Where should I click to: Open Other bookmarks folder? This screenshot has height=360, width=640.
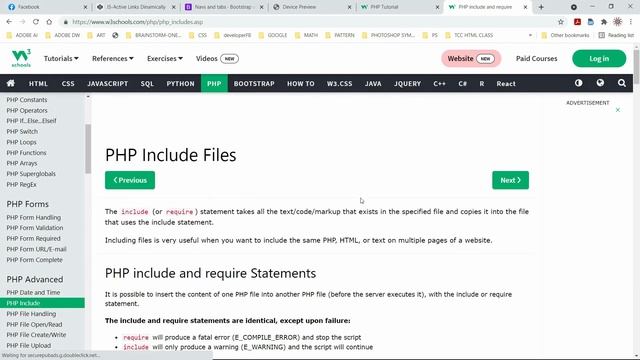click(565, 35)
